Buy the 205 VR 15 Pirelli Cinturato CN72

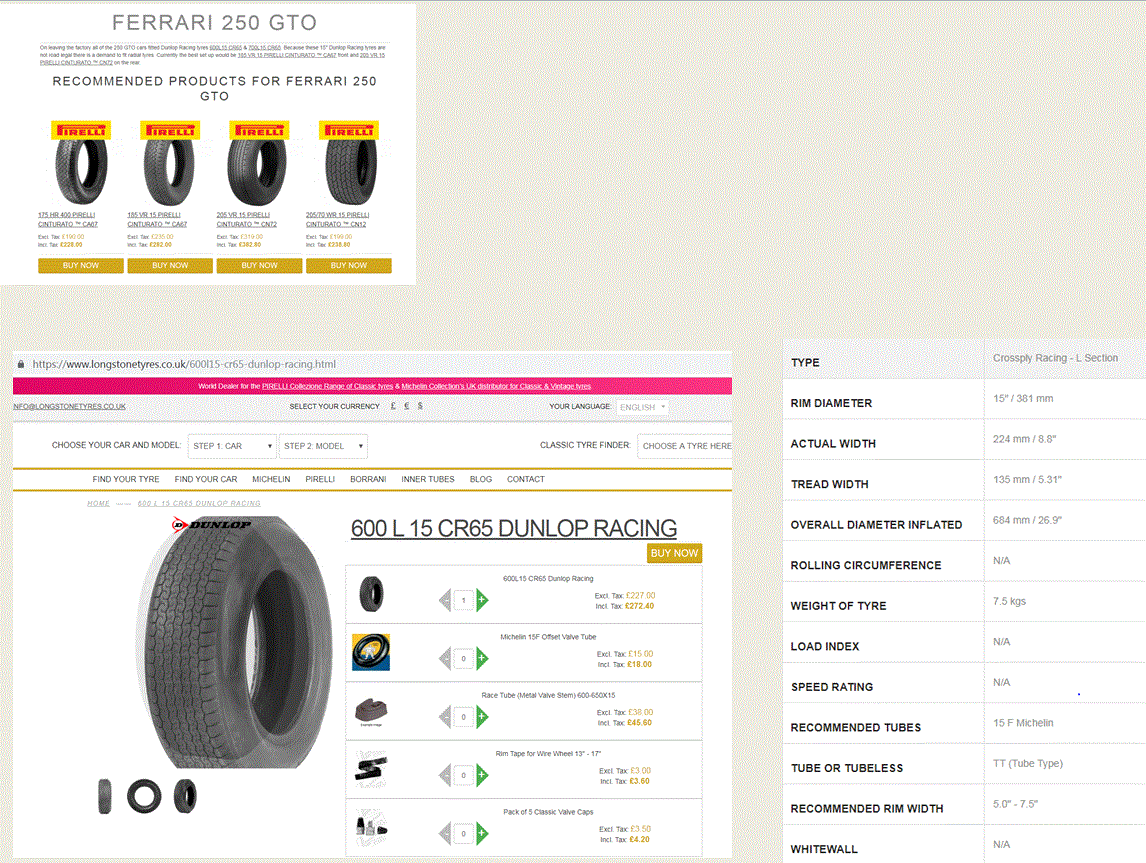259,265
